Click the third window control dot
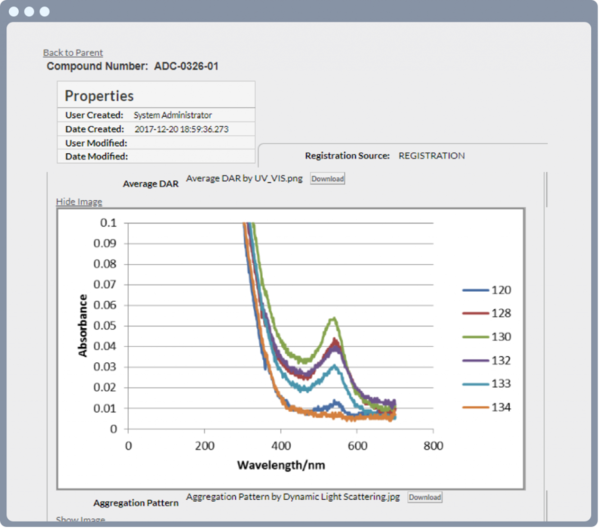The image size is (600, 528). click(x=44, y=11)
